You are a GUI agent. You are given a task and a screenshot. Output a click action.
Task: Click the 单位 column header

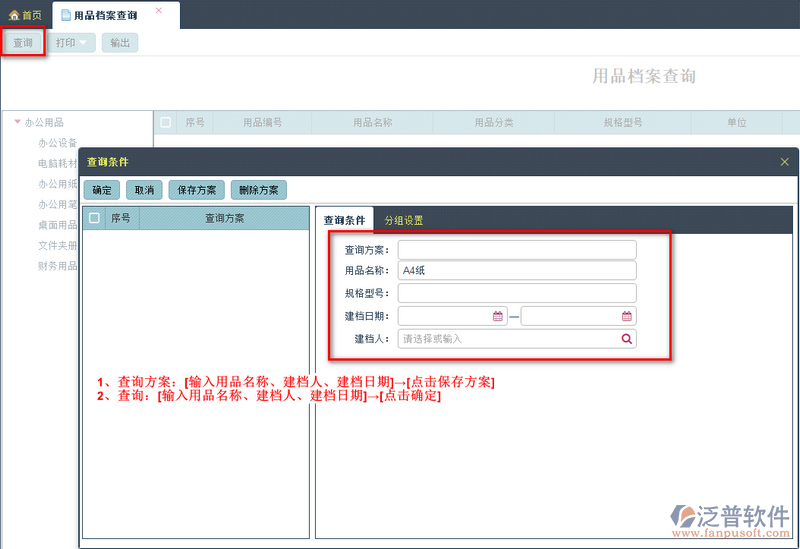point(736,122)
